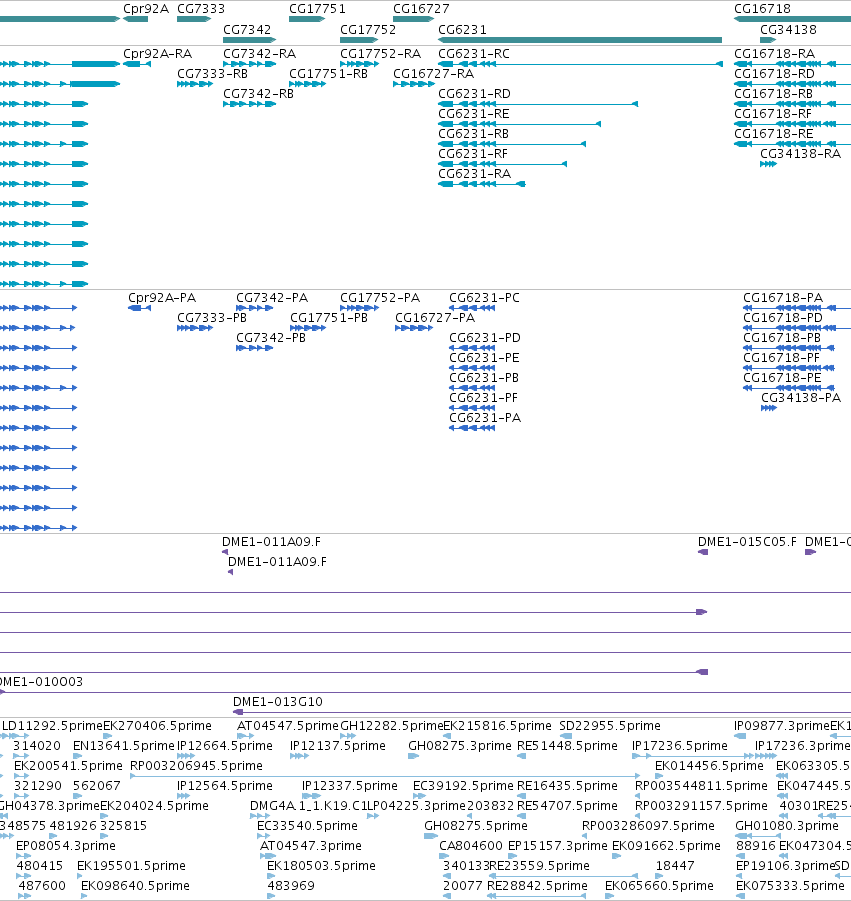Click EST LD11292.5prime
Image resolution: width=851 pixels, height=901 pixels.
click(52, 726)
